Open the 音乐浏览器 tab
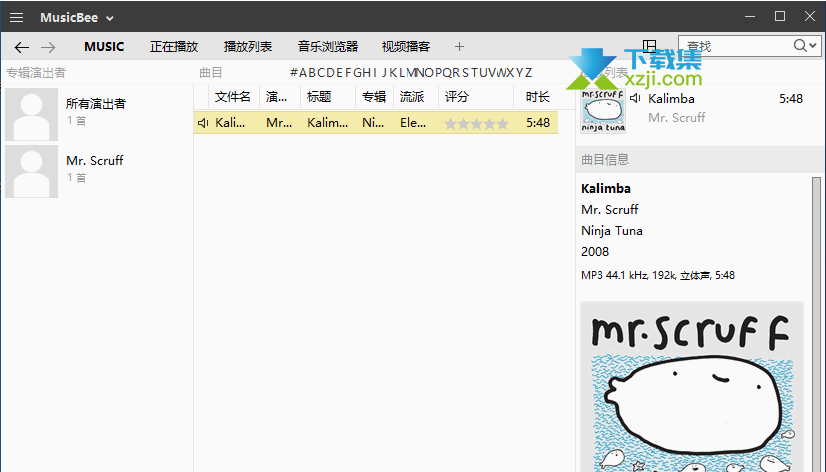This screenshot has width=826, height=472. coord(328,47)
